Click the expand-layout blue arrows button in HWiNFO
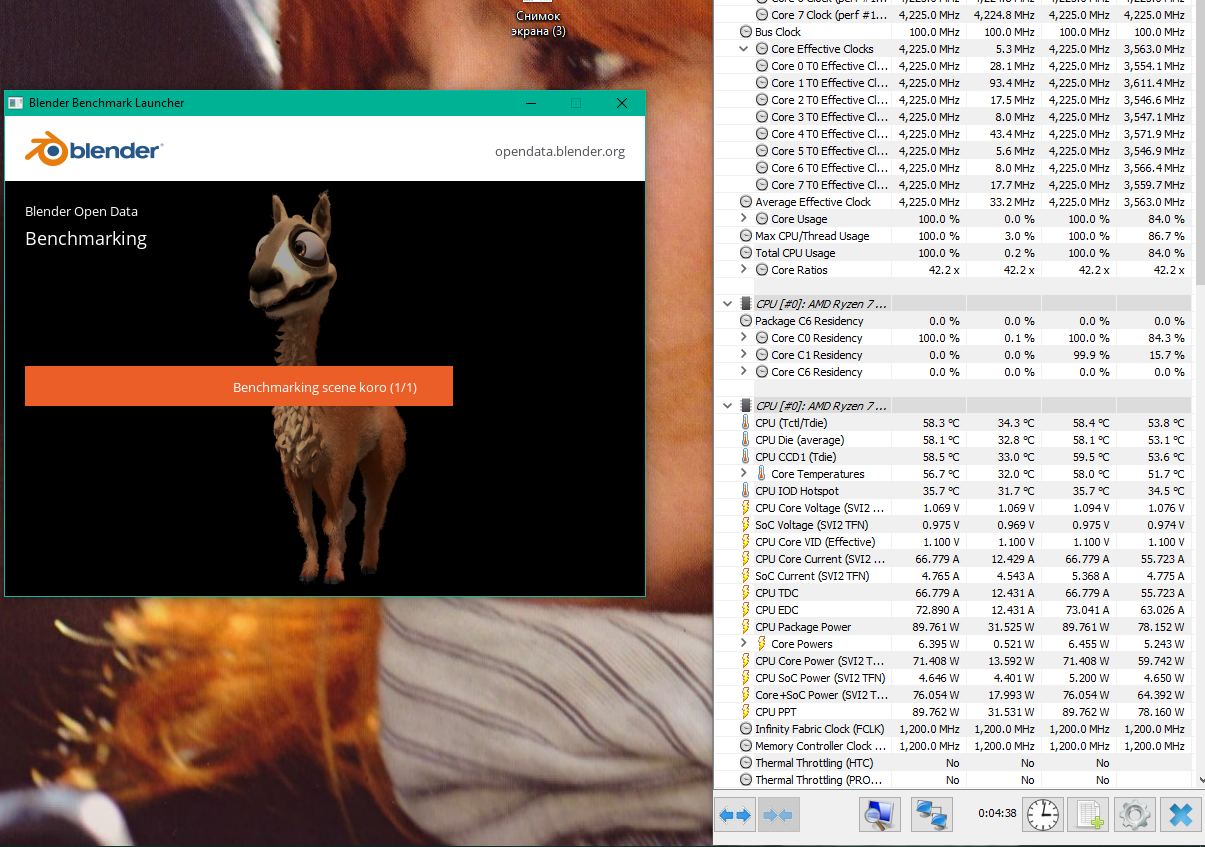The width and height of the screenshot is (1205, 847). 735,815
